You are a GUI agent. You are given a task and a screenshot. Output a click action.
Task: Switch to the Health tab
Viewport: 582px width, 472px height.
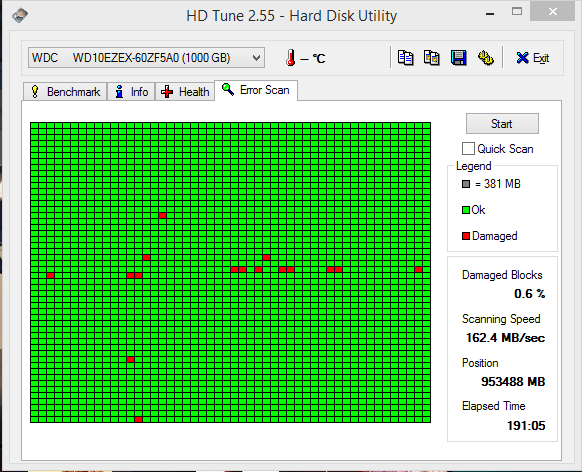coord(185,92)
